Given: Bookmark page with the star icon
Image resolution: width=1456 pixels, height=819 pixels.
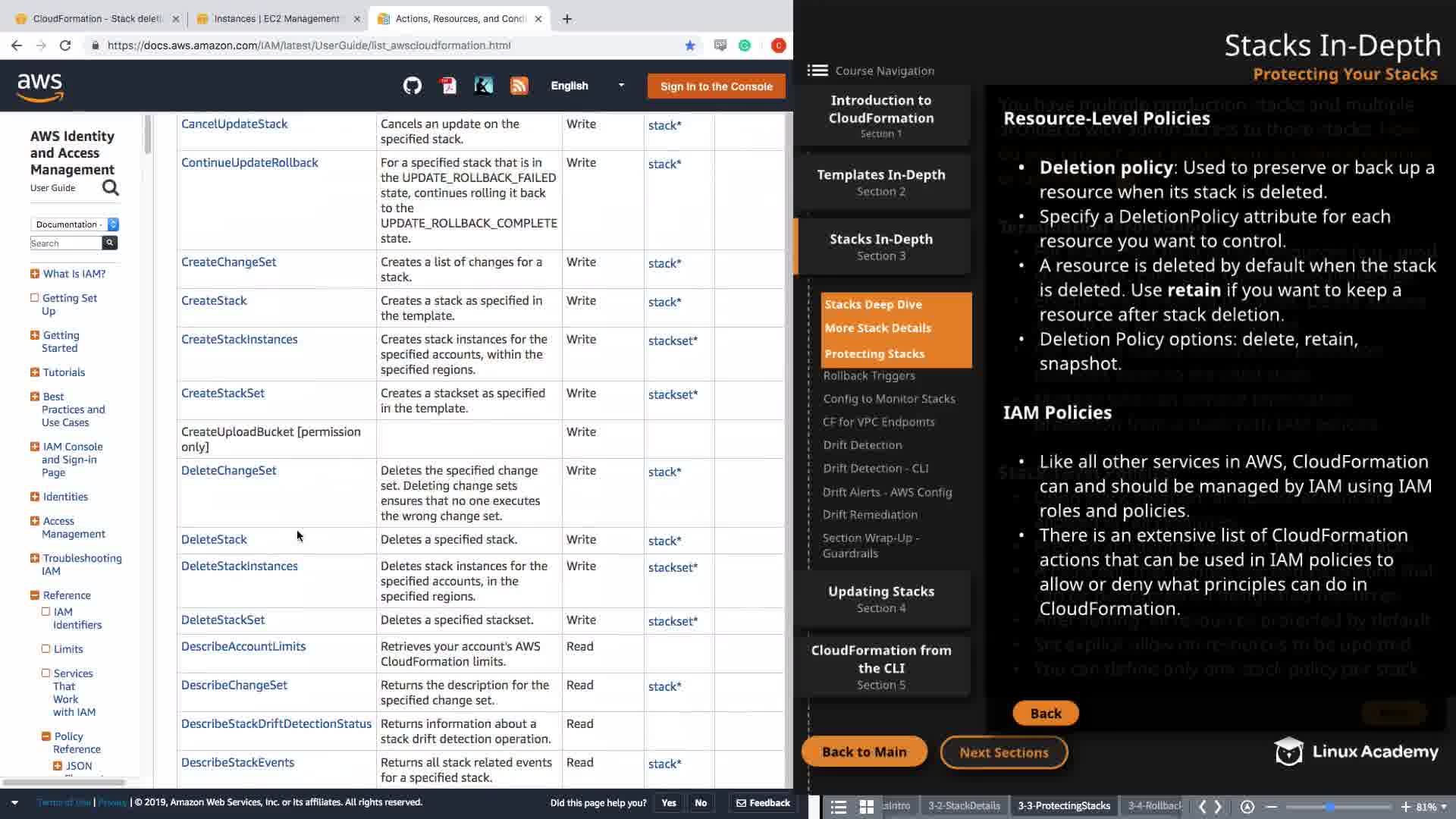Looking at the screenshot, I should pyautogui.click(x=690, y=45).
